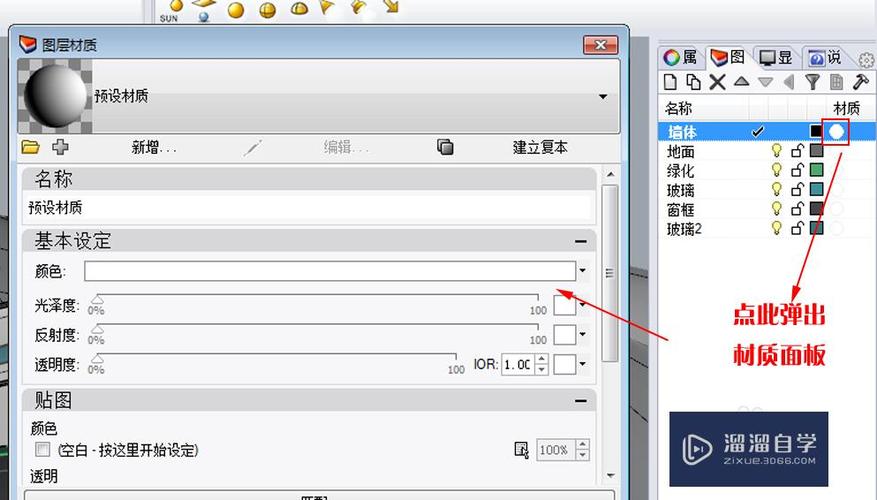Collapse the 基本设定 section
The image size is (877, 500).
[581, 242]
